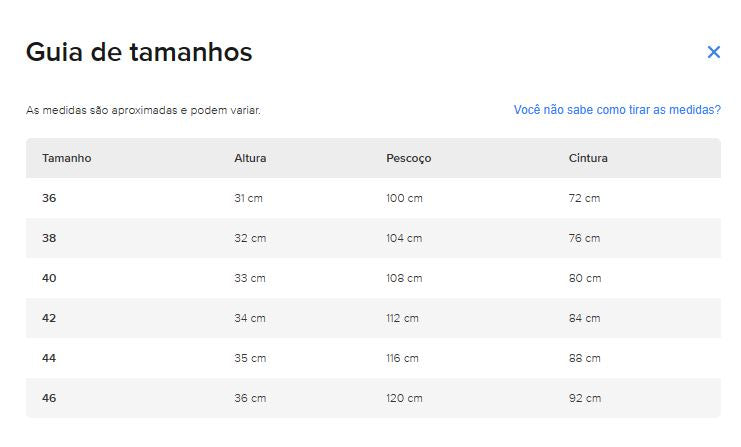Select size 42 row label

point(49,318)
